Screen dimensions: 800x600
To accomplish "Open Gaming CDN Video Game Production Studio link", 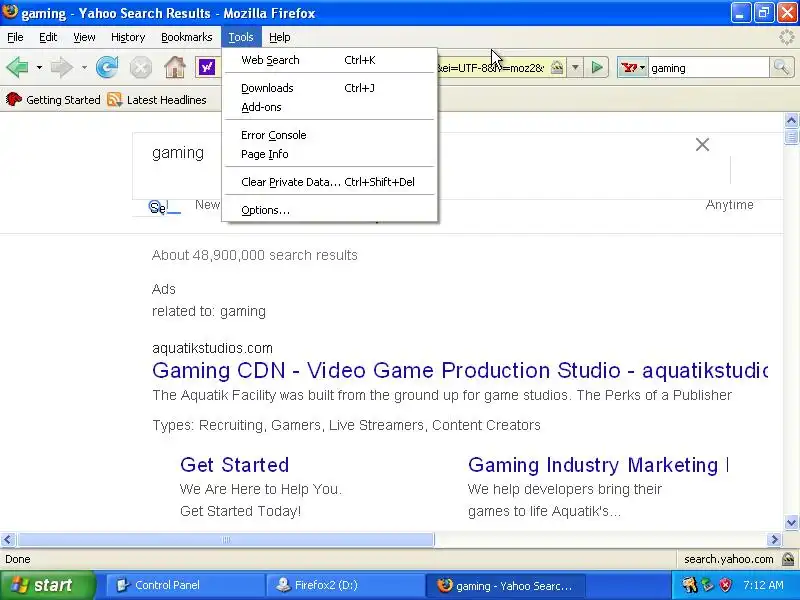I will tap(460, 370).
